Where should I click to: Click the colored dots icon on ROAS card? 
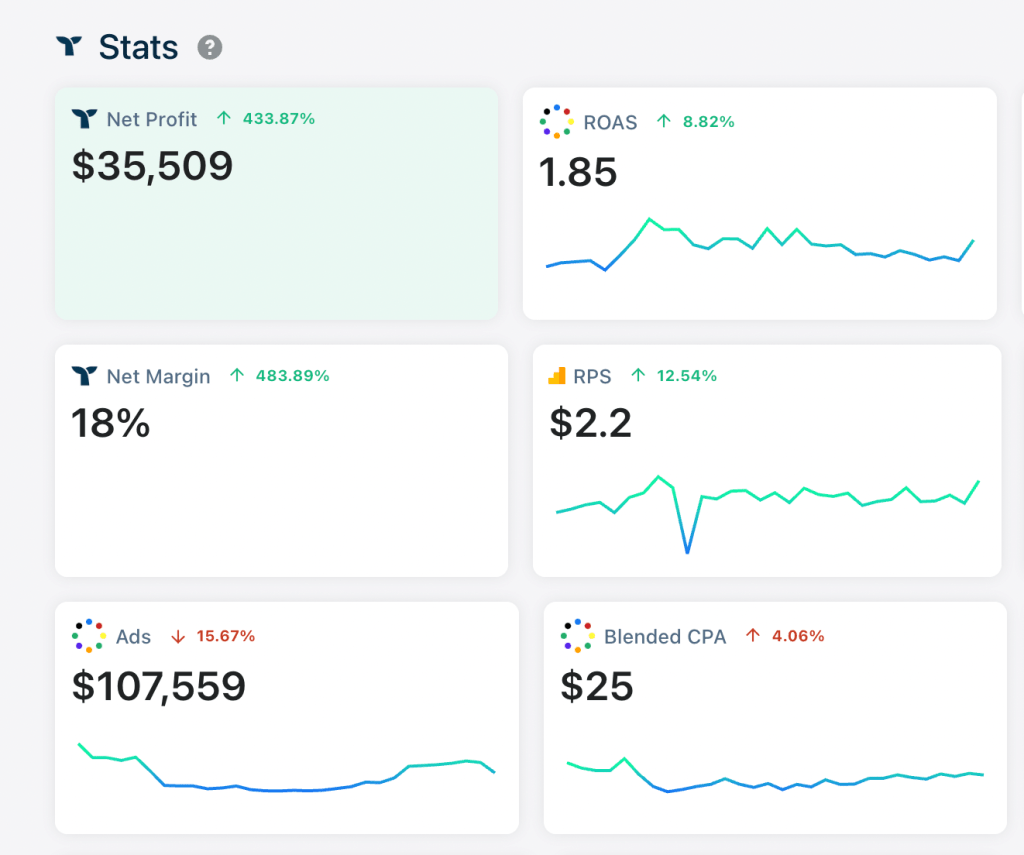(555, 122)
